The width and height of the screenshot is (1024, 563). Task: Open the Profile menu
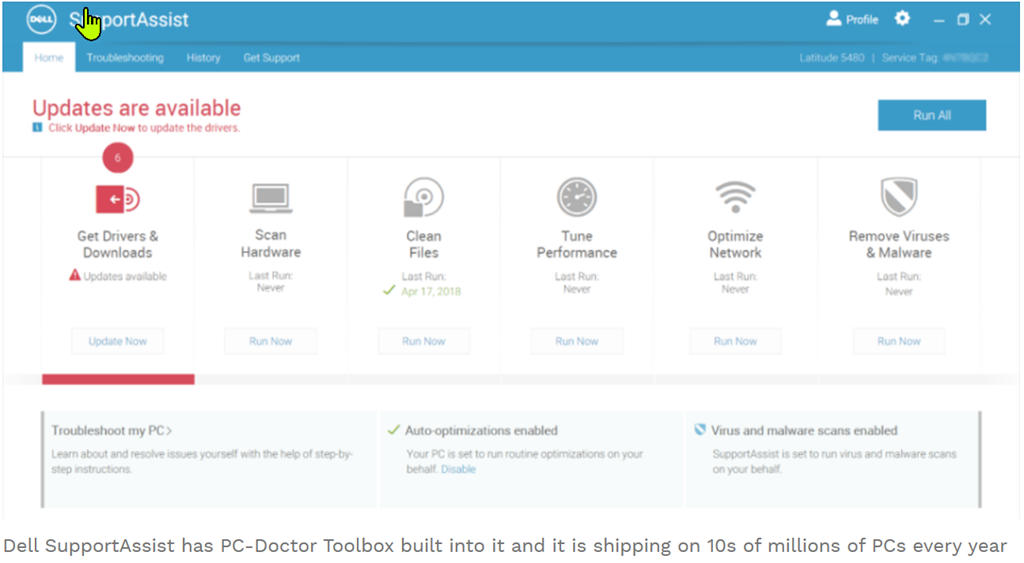pos(852,19)
